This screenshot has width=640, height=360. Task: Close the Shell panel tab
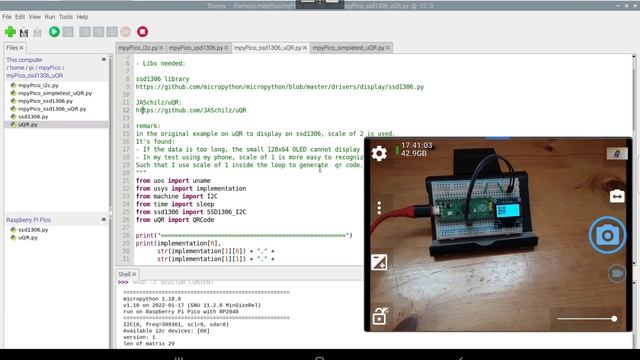point(134,274)
